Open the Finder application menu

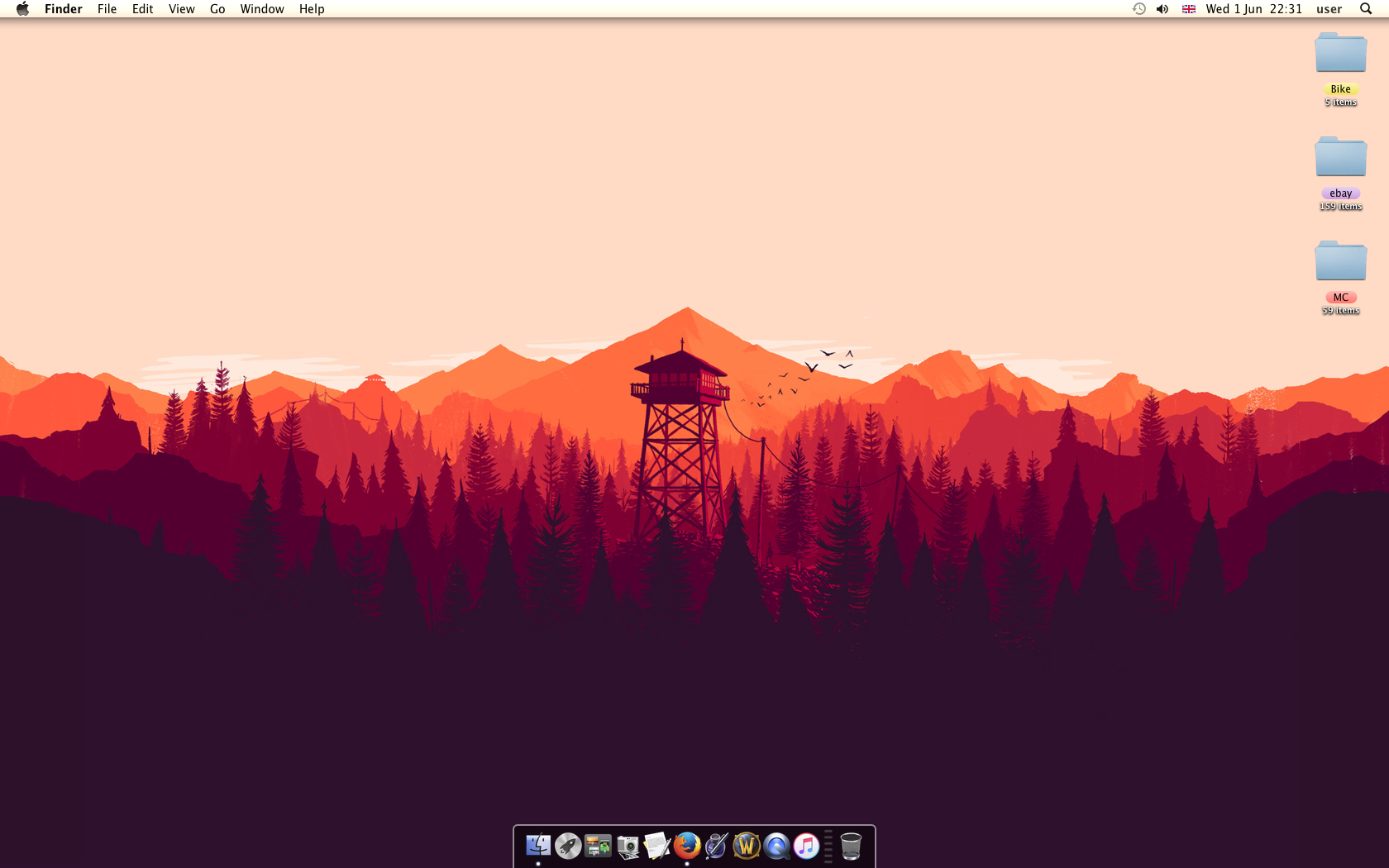tap(64, 9)
